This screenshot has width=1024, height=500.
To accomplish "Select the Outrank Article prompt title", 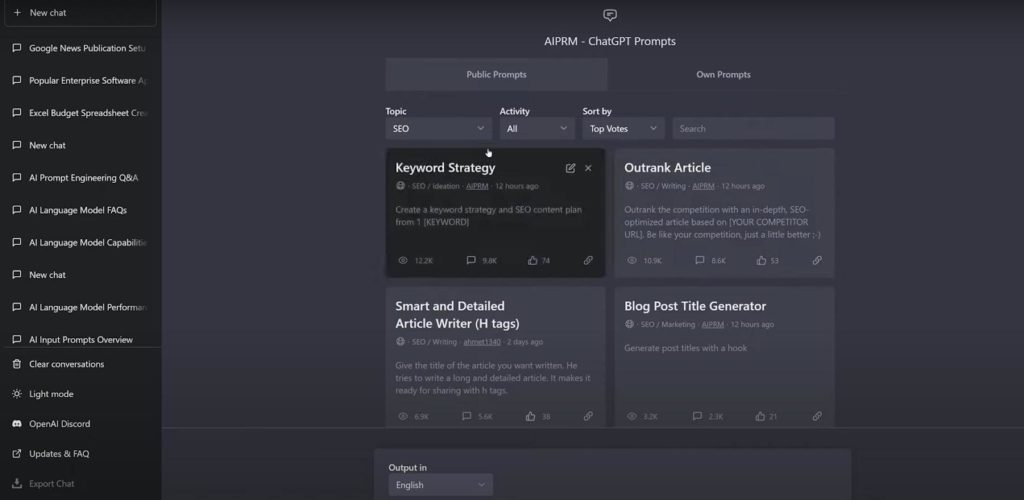I will tap(667, 168).
